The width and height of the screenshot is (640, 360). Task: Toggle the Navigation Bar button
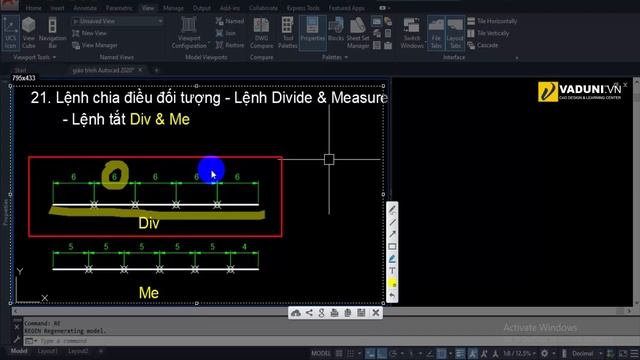52,33
